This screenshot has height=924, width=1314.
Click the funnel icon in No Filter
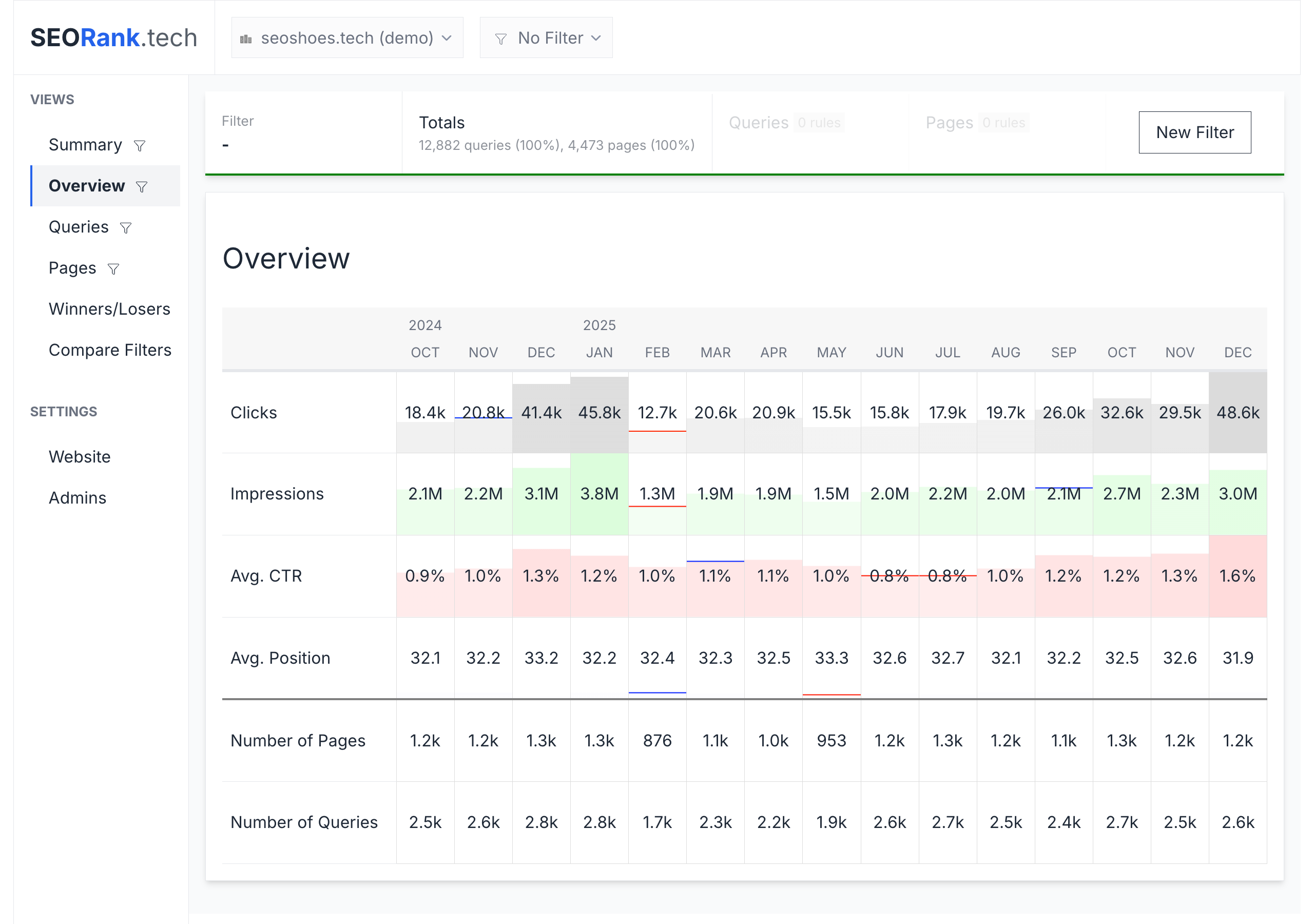tap(501, 39)
